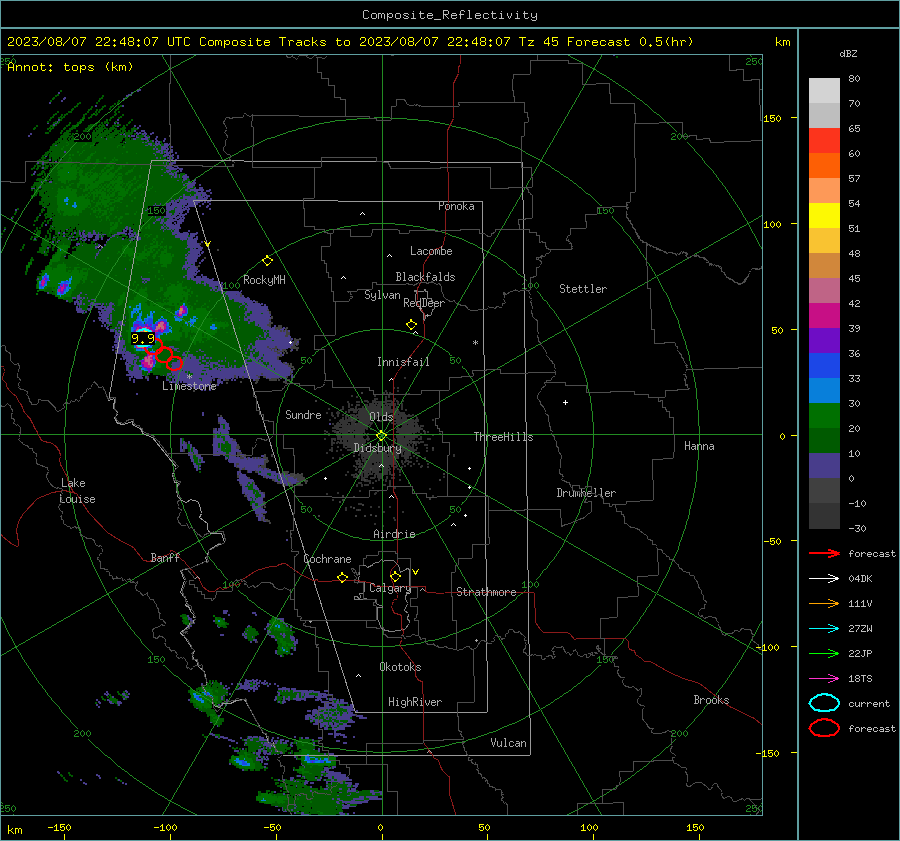Screen dimensions: 900x841
Task: Pick the 42-39 dBZ magenta color band
Action: click(x=824, y=315)
